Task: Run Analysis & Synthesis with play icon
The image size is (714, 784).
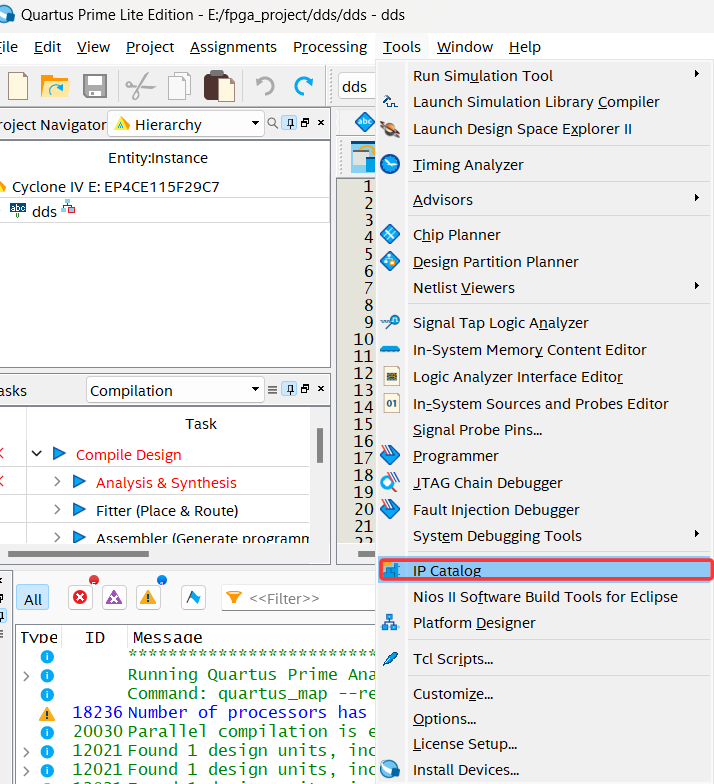Action: click(x=79, y=482)
